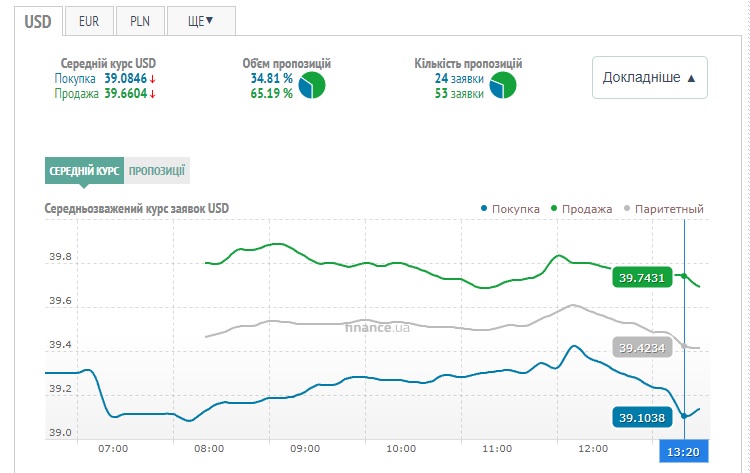Toggle the Продажа series in chart legend
This screenshot has height=473, width=750.
[579, 209]
